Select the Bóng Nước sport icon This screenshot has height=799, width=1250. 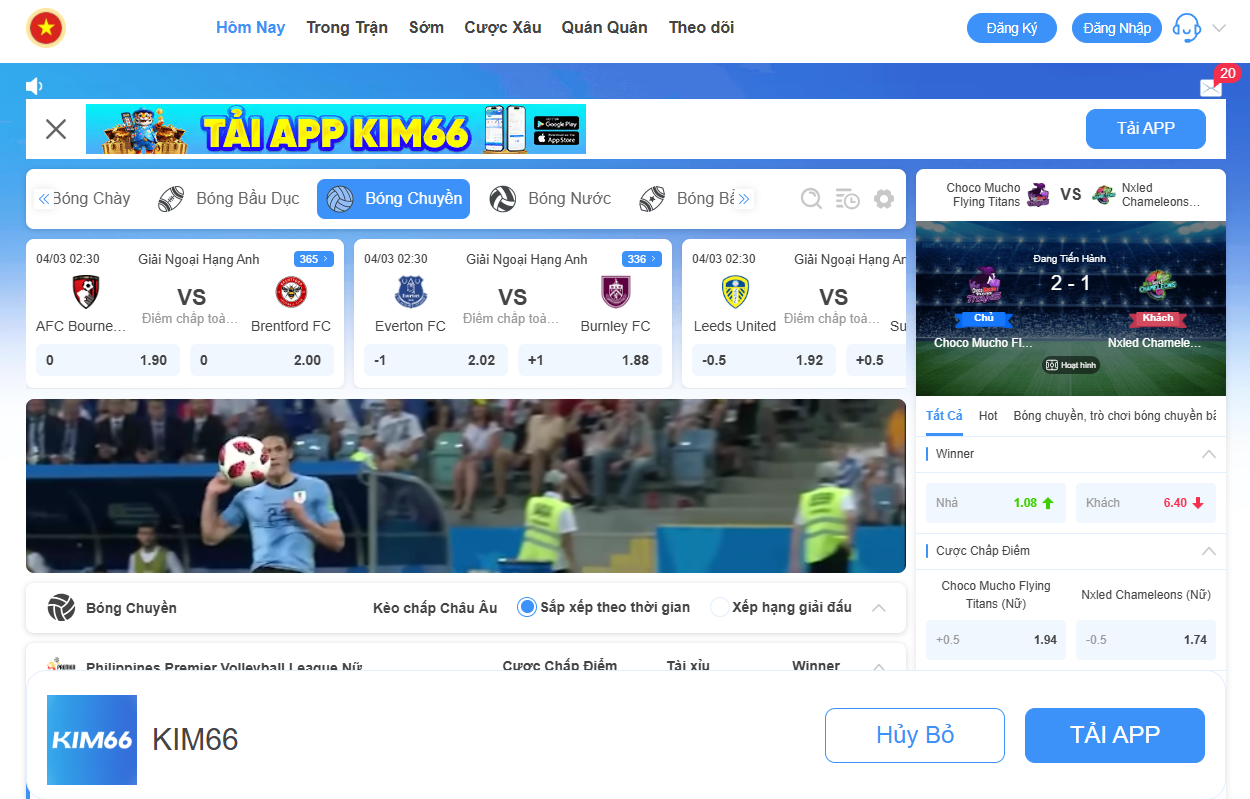pyautogui.click(x=502, y=199)
